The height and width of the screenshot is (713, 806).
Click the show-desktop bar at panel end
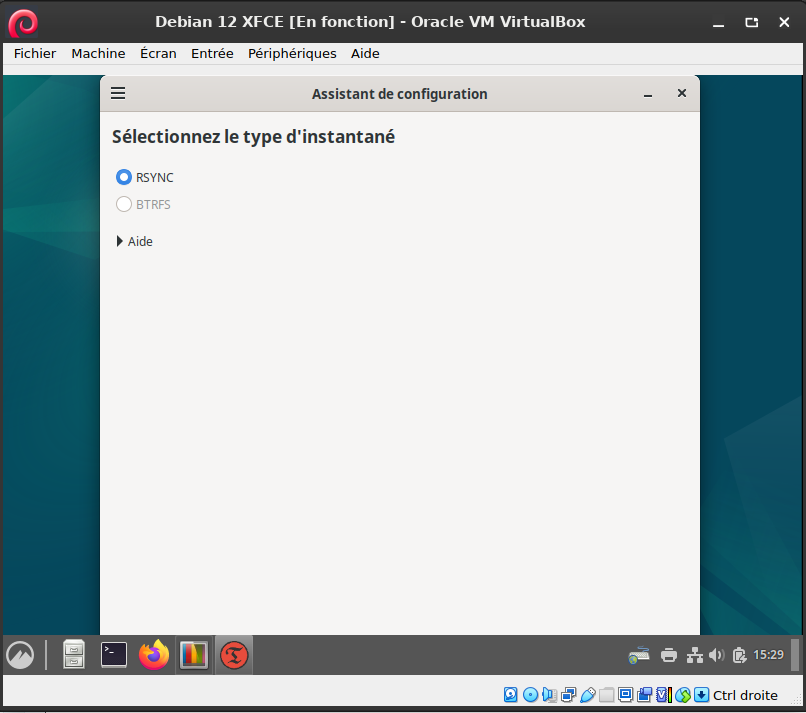[795, 655]
